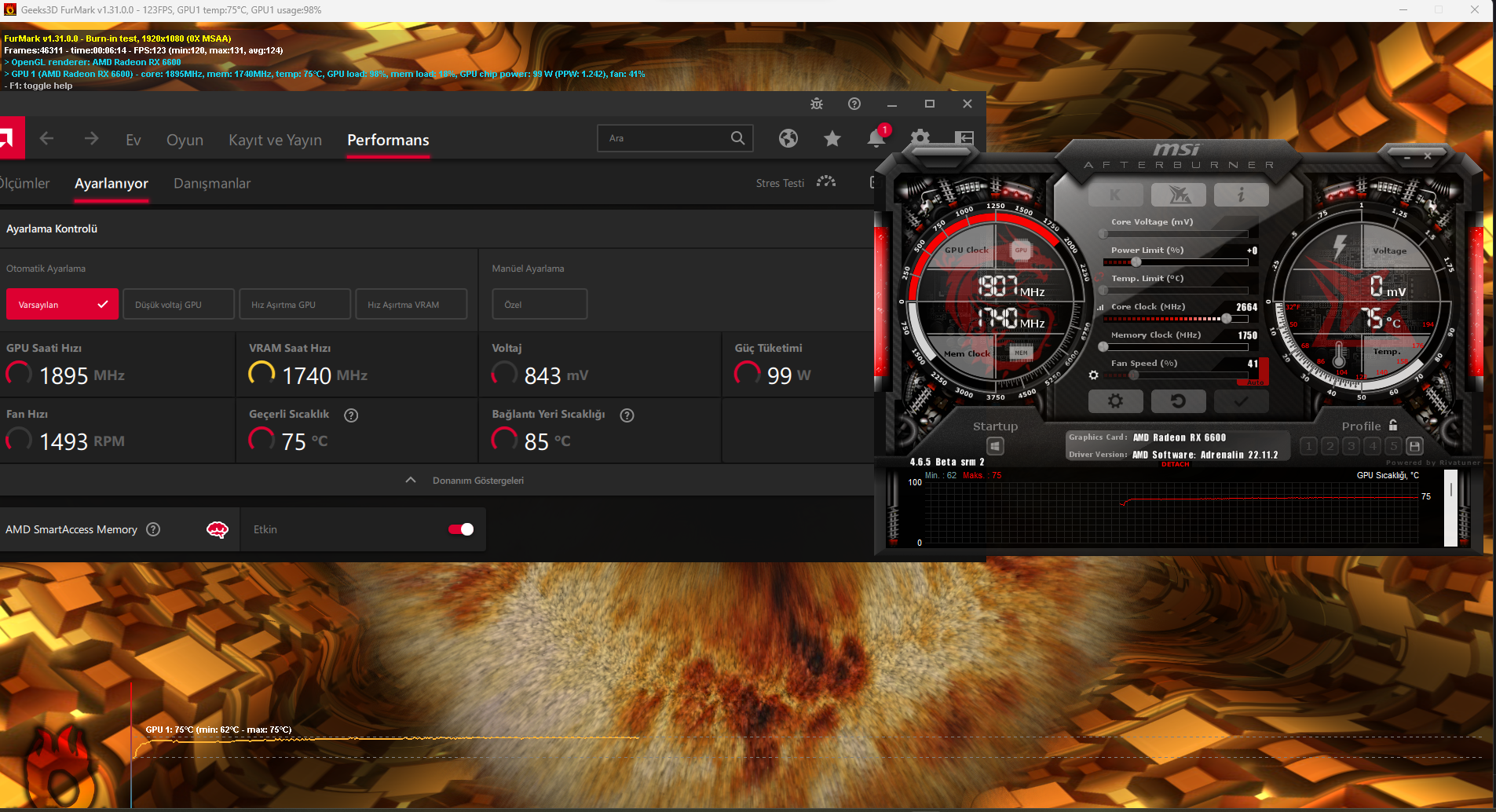Show help for Geçerli Sıcaklık
Image resolution: width=1496 pixels, height=812 pixels.
click(x=351, y=415)
